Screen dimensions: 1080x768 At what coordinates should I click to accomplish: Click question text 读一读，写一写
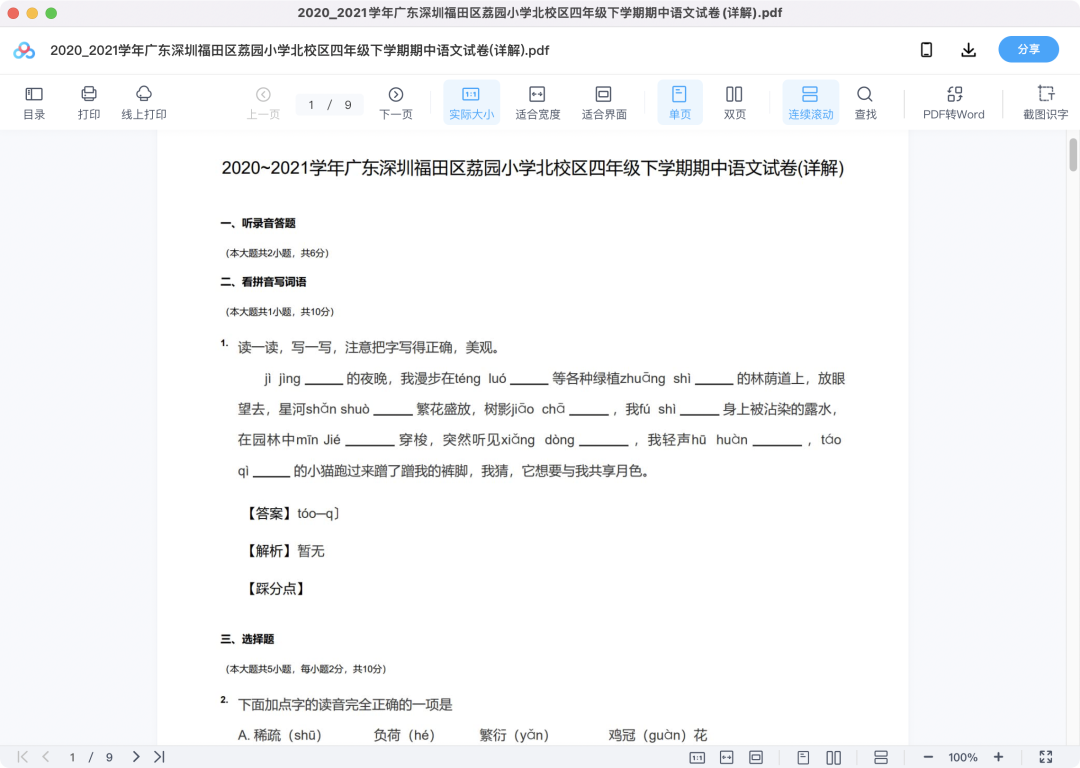coord(368,348)
